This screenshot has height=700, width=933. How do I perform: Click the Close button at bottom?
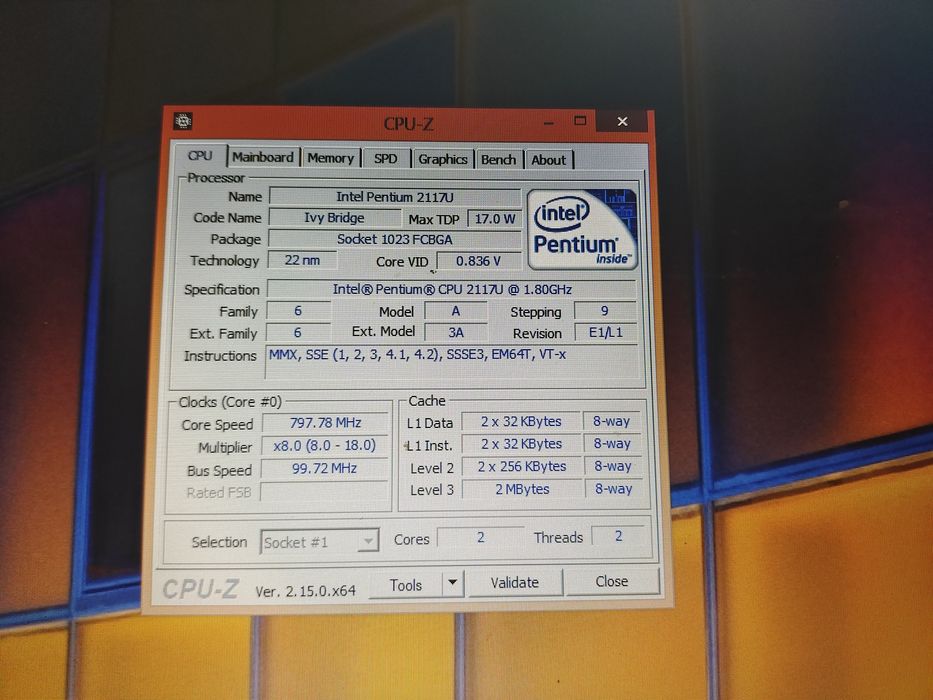[x=612, y=581]
